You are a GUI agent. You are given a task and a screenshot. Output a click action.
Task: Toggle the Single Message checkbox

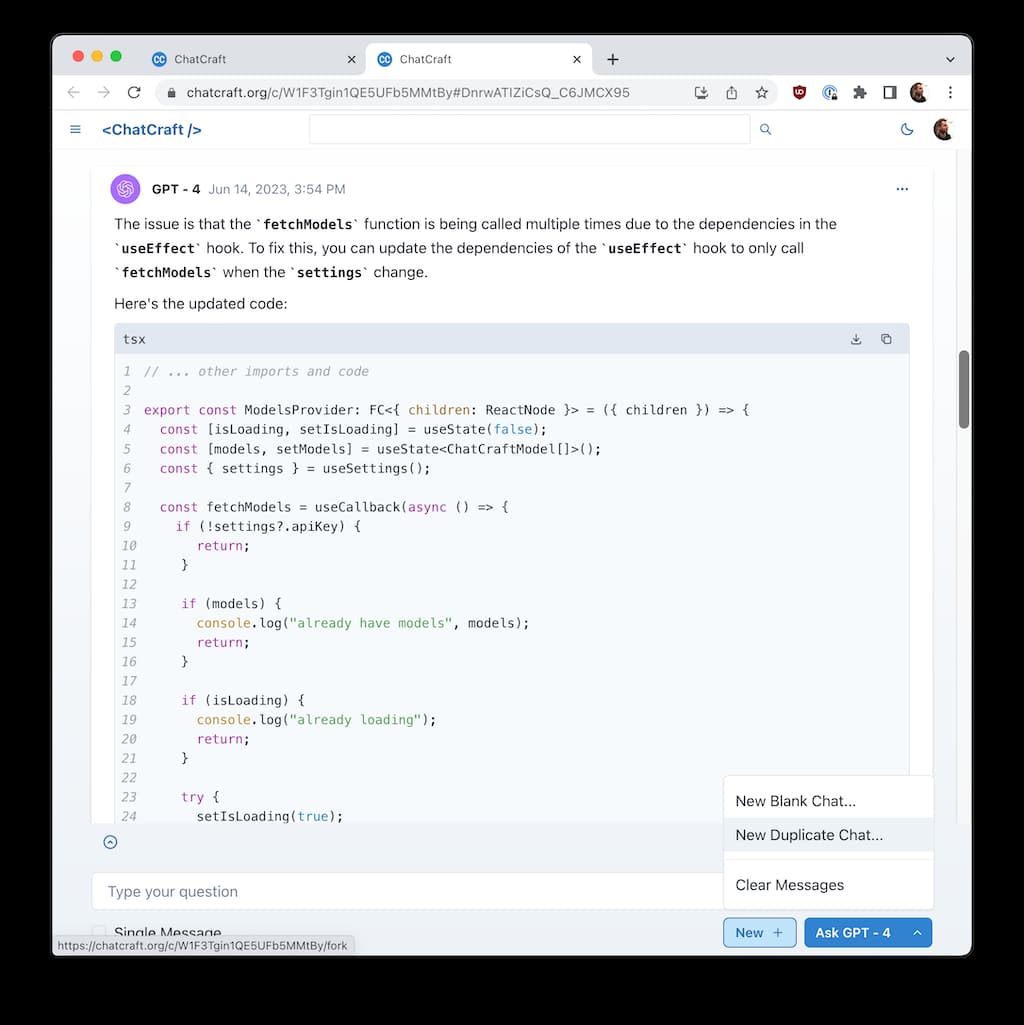point(99,931)
